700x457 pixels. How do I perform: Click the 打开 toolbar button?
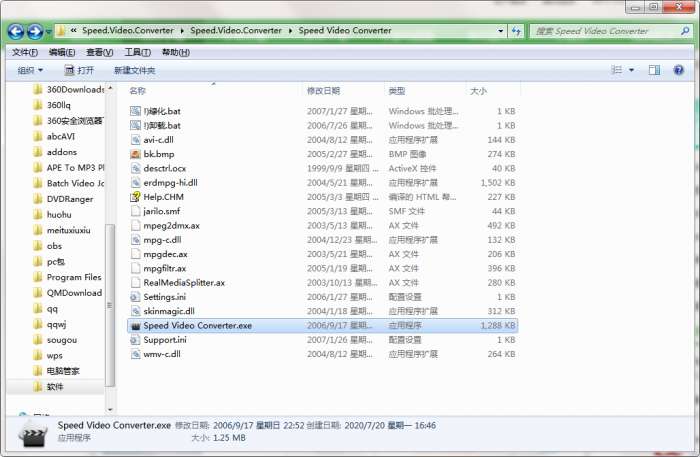coord(79,70)
